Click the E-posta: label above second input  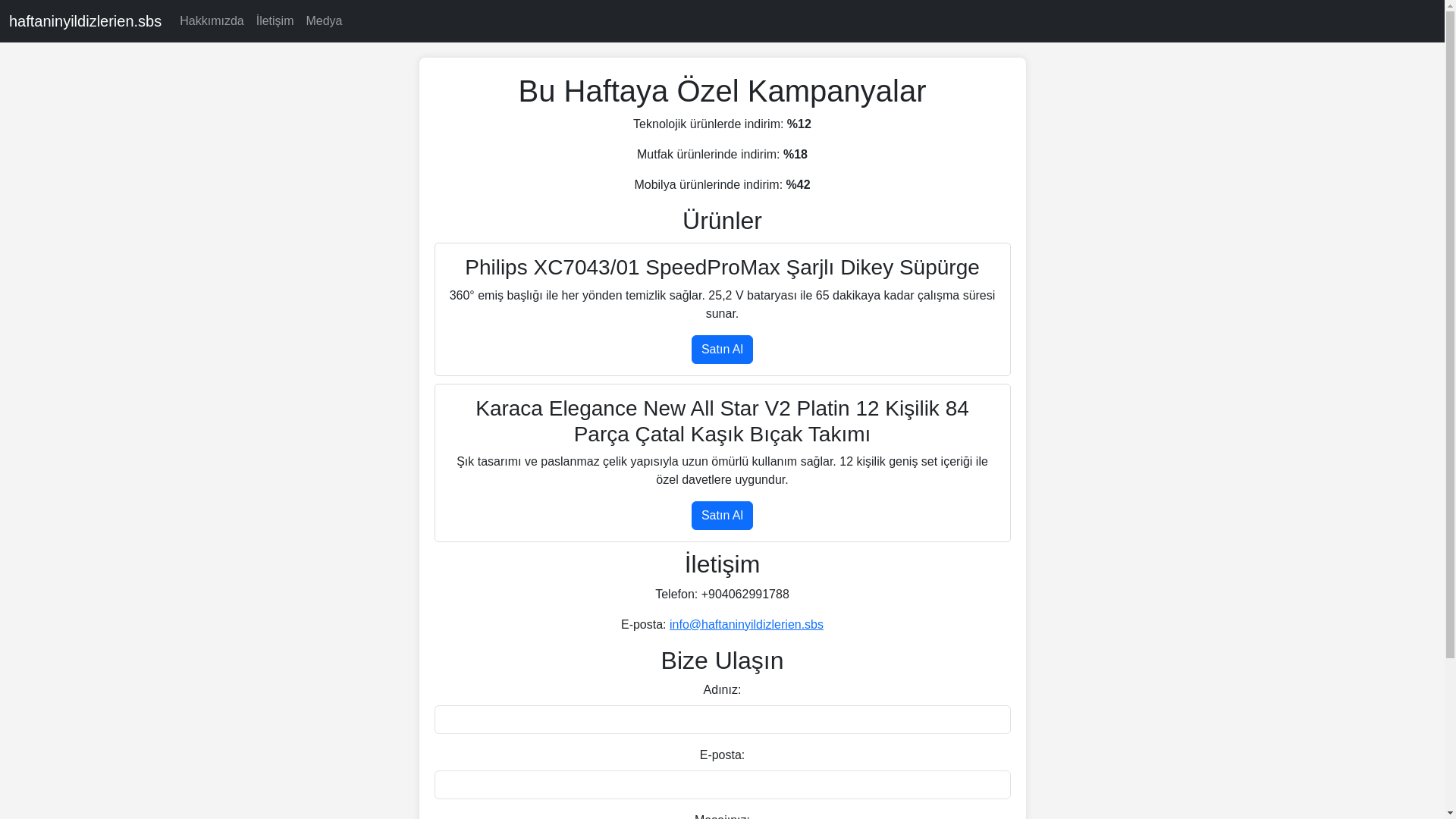pos(722,755)
